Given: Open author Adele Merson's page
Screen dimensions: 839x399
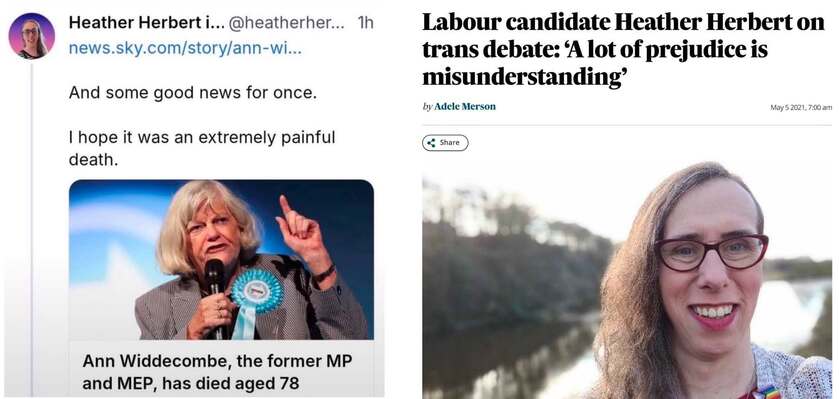Looking at the screenshot, I should pyautogui.click(x=465, y=106).
